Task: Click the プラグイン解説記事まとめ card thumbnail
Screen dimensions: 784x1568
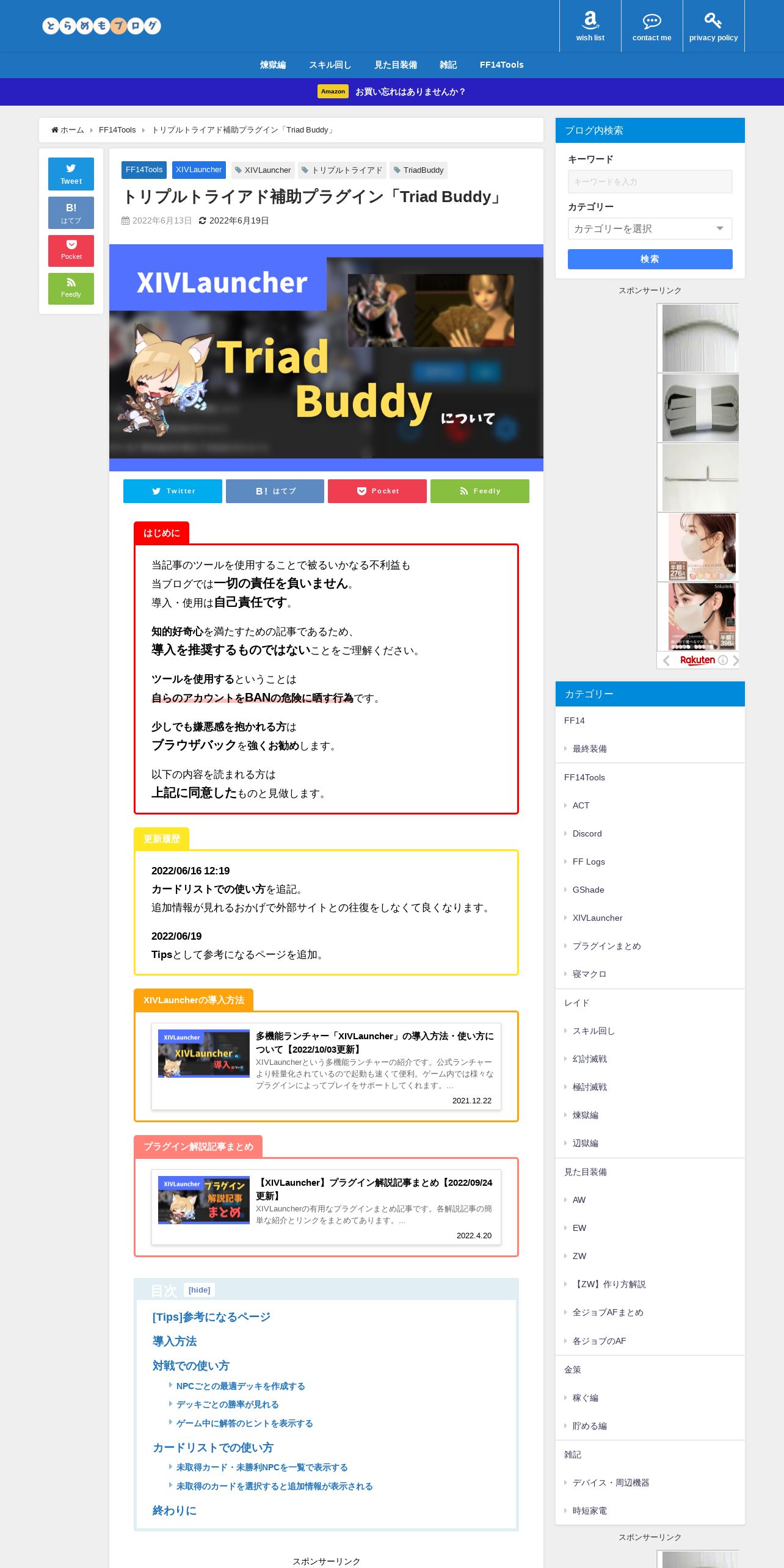Action: (204, 1200)
